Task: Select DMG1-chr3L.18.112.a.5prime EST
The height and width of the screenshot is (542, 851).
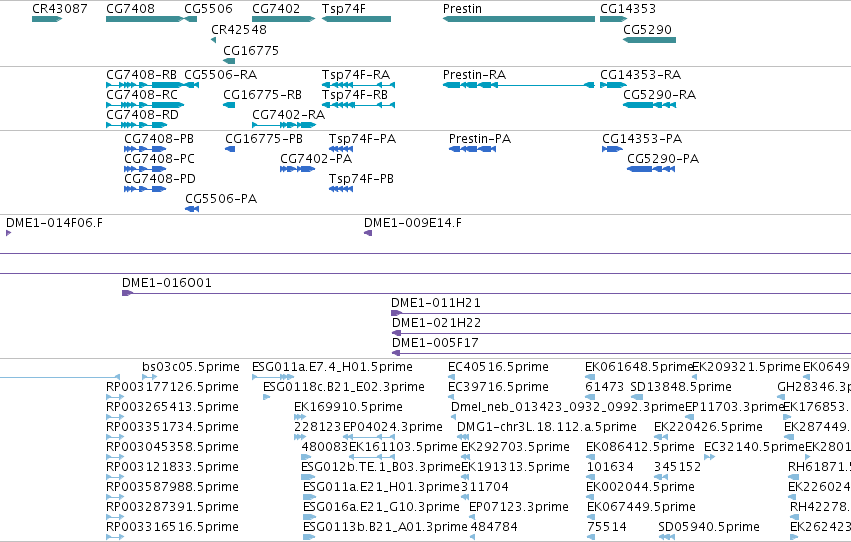Action: 463,437
